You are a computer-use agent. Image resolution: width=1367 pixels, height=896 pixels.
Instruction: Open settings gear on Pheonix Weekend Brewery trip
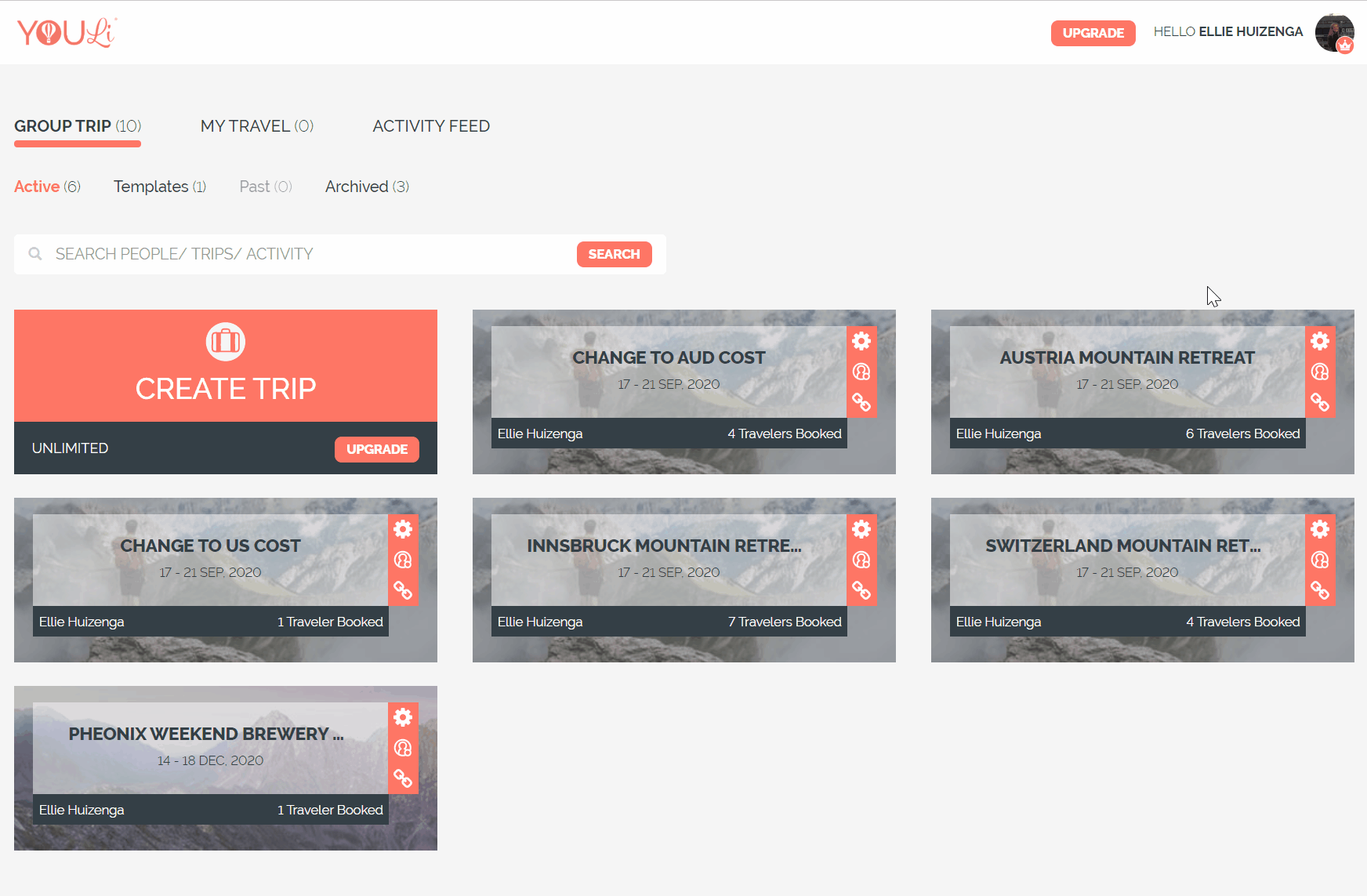pyautogui.click(x=403, y=717)
